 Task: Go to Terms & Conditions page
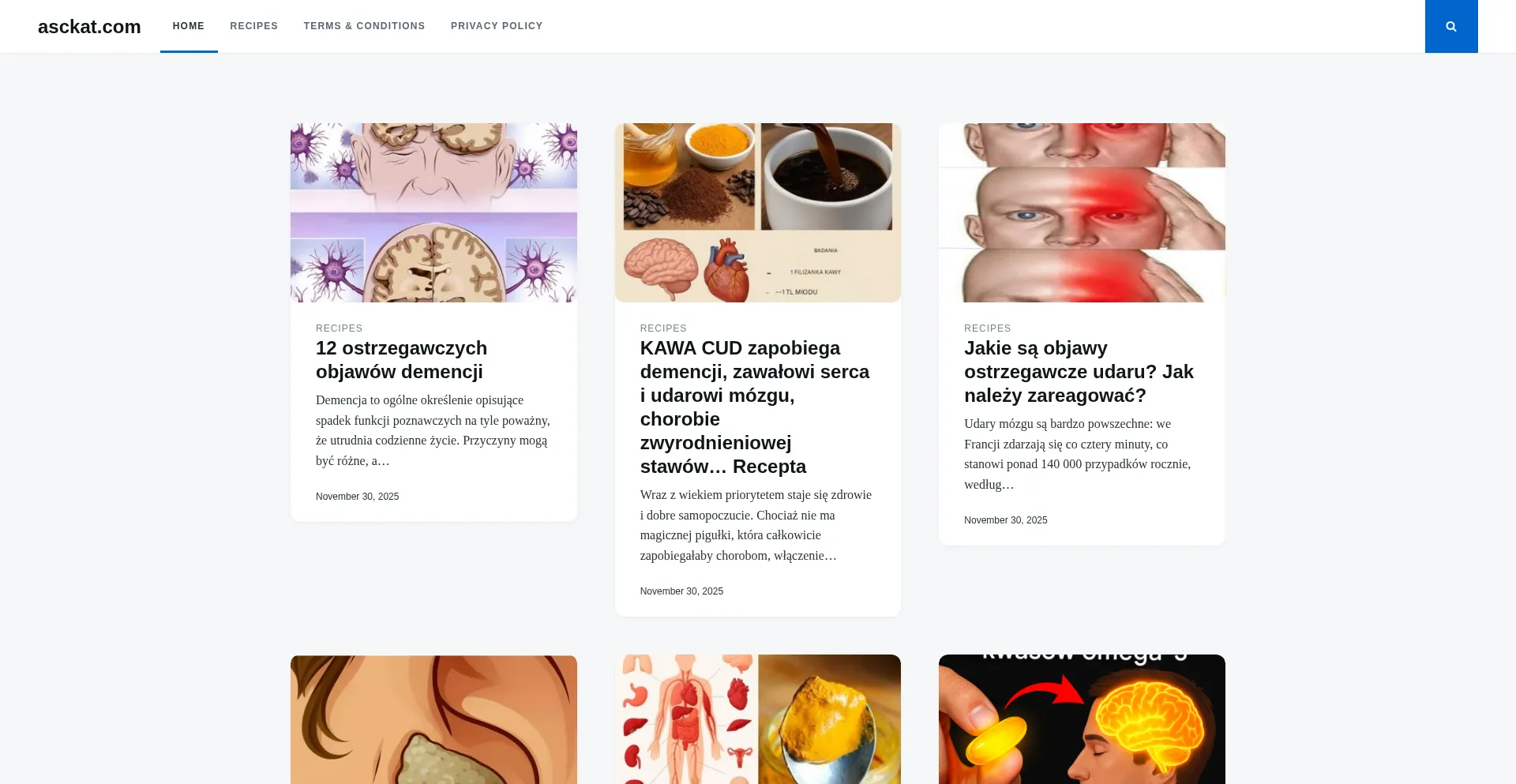click(x=365, y=26)
